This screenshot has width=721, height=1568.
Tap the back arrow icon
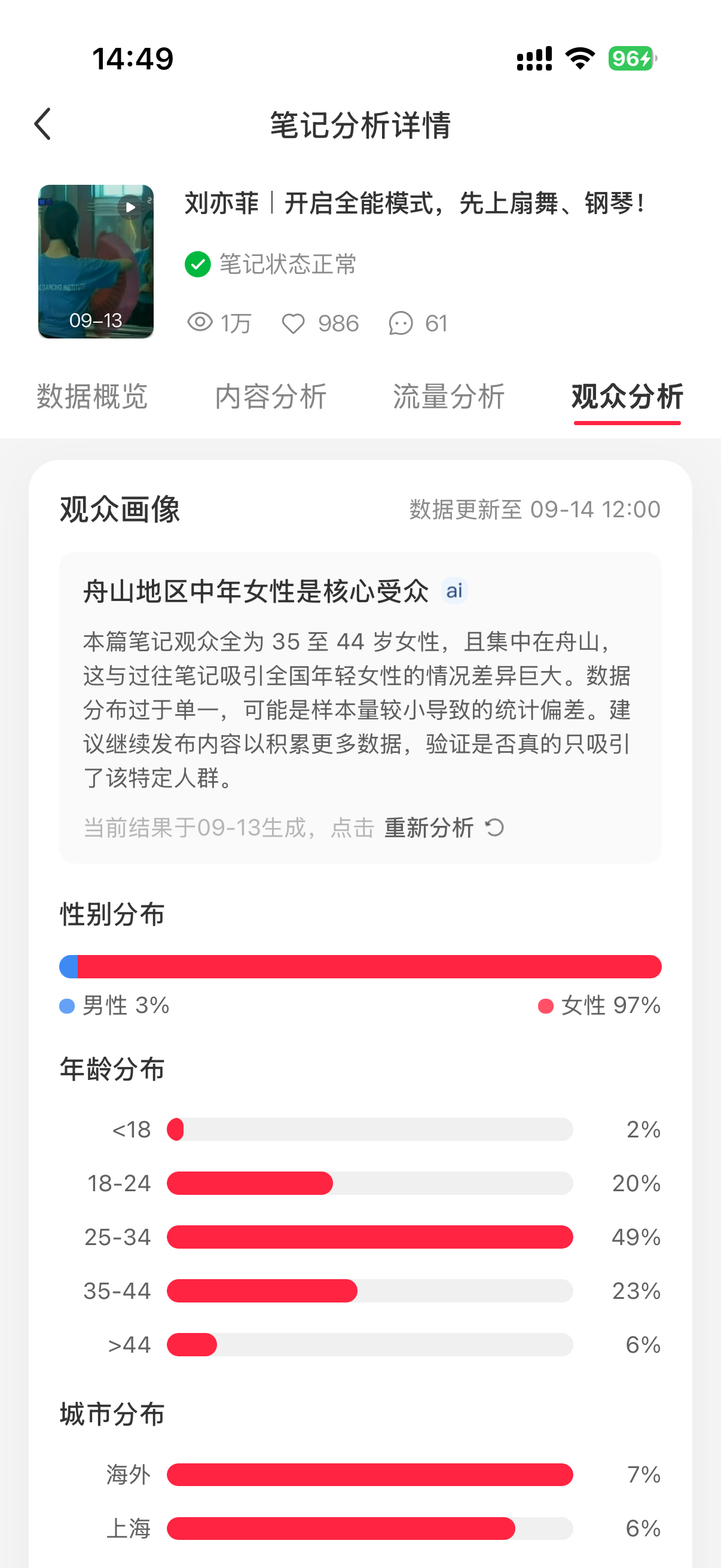pos(42,124)
